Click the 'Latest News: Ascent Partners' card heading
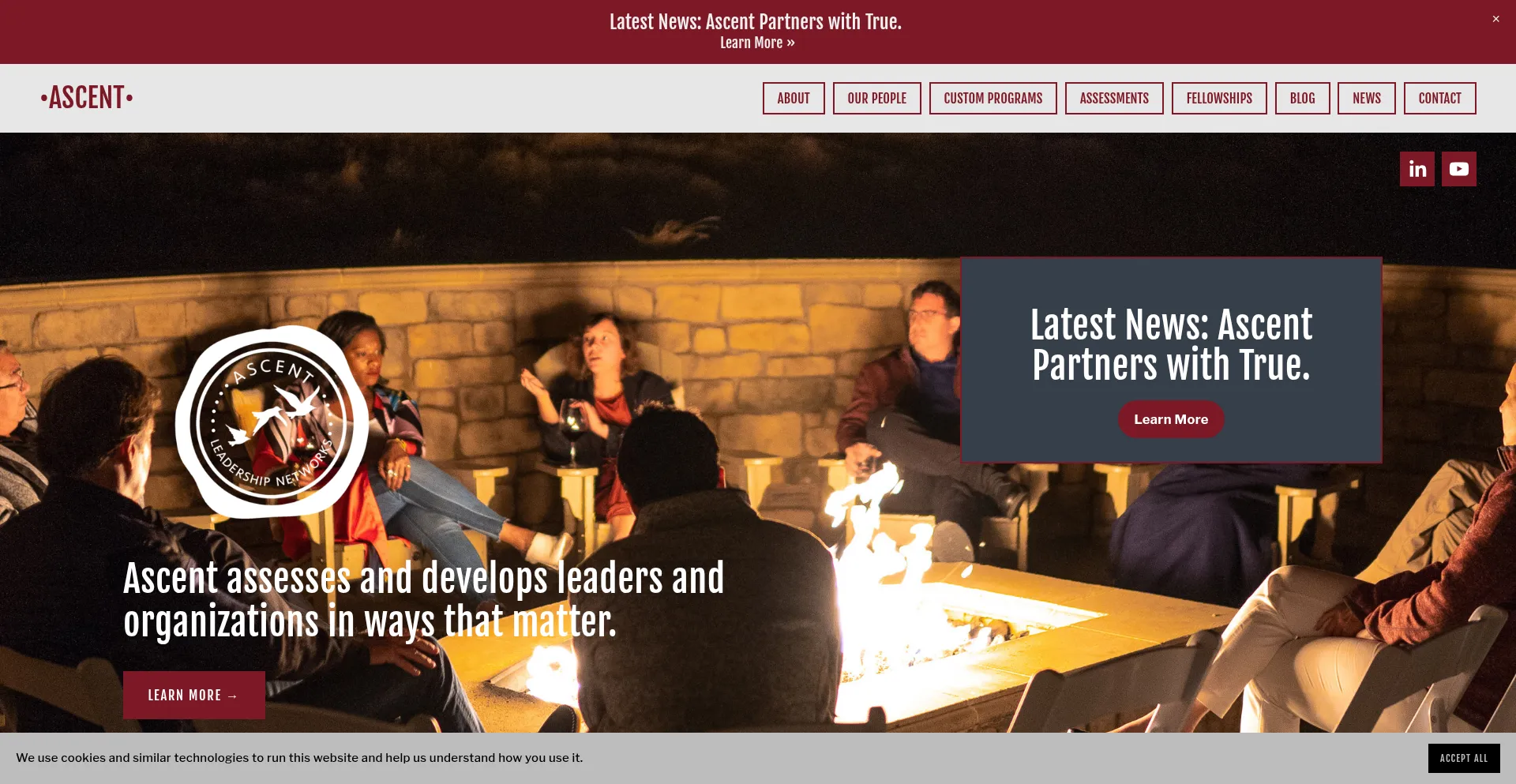 click(1171, 345)
